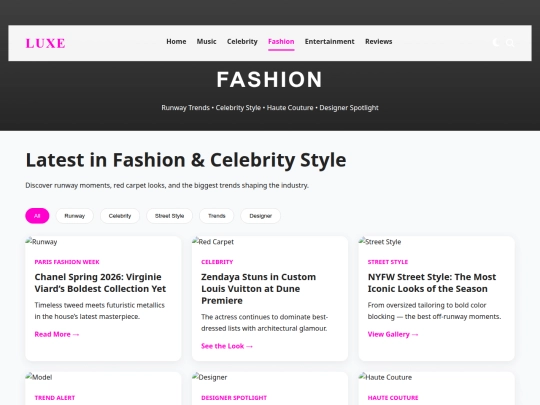Click See the Look link
The height and width of the screenshot is (405, 540).
click(x=227, y=346)
